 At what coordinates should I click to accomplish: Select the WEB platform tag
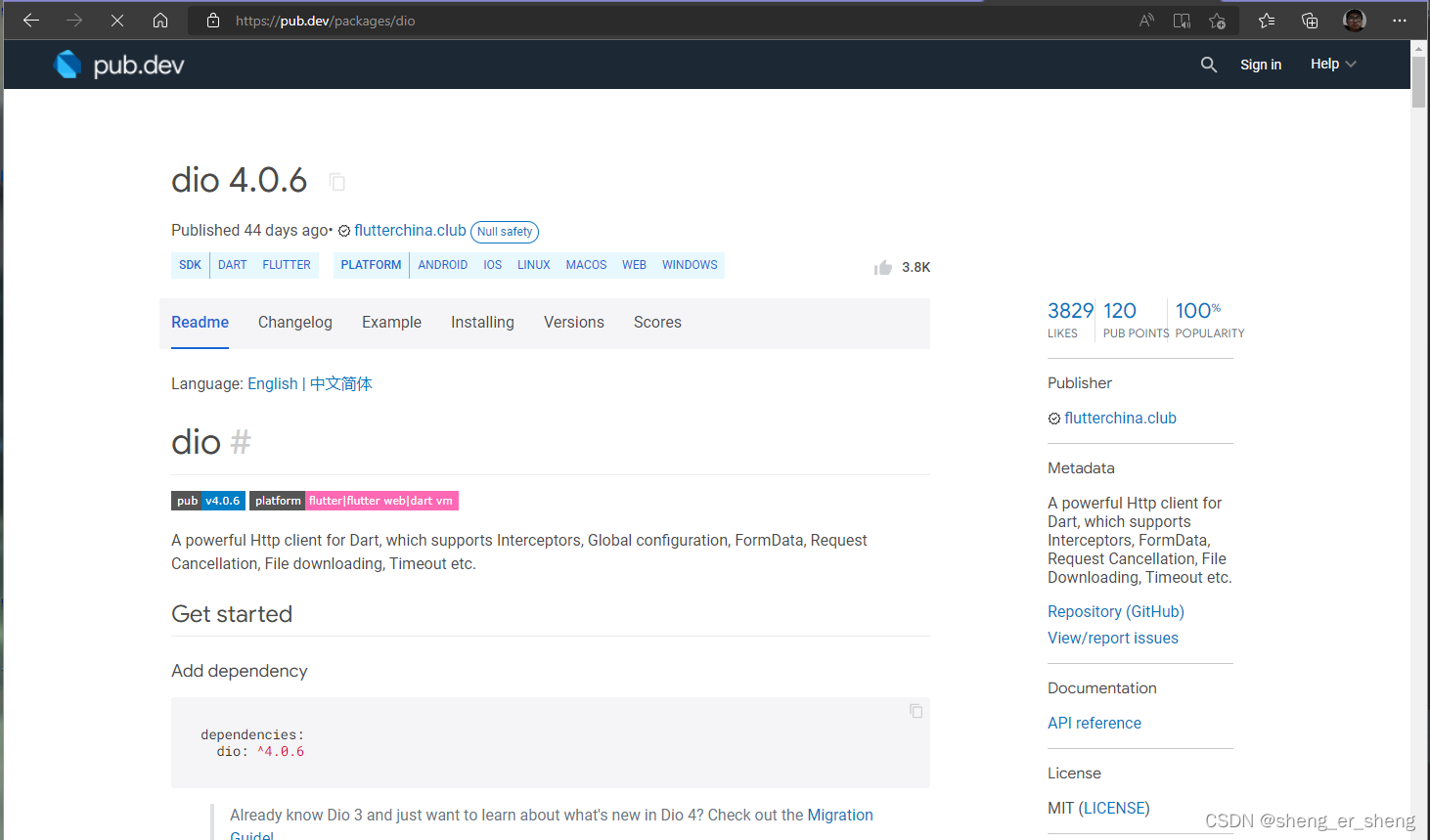point(634,265)
